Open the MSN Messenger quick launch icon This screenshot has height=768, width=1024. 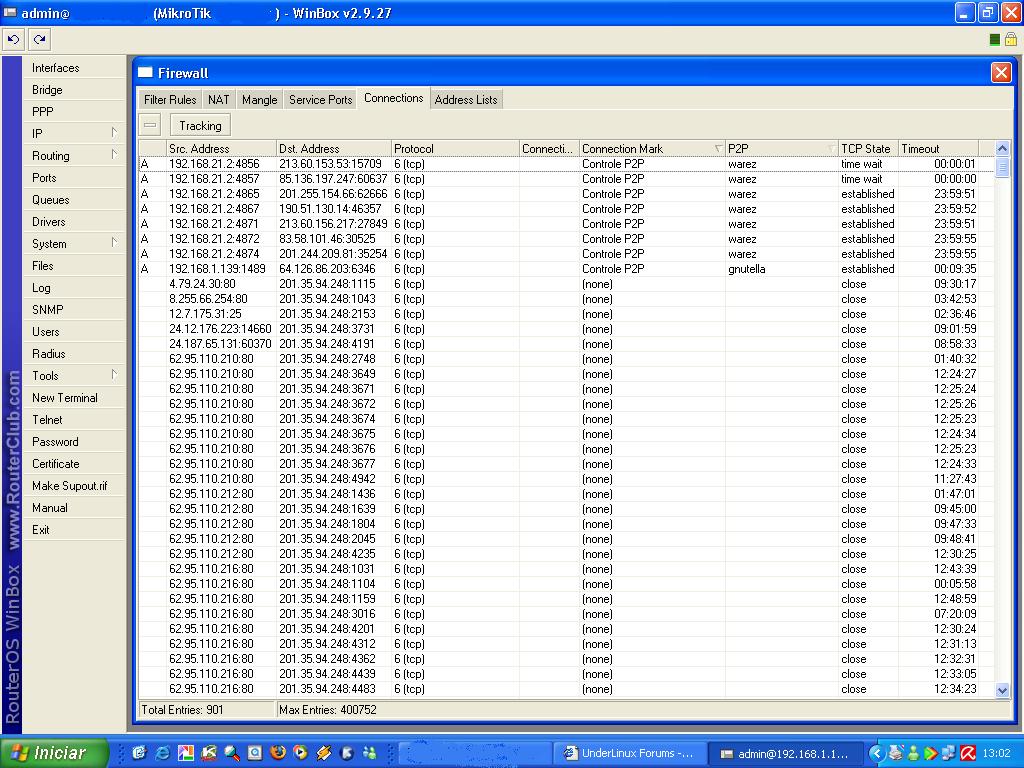(370, 753)
